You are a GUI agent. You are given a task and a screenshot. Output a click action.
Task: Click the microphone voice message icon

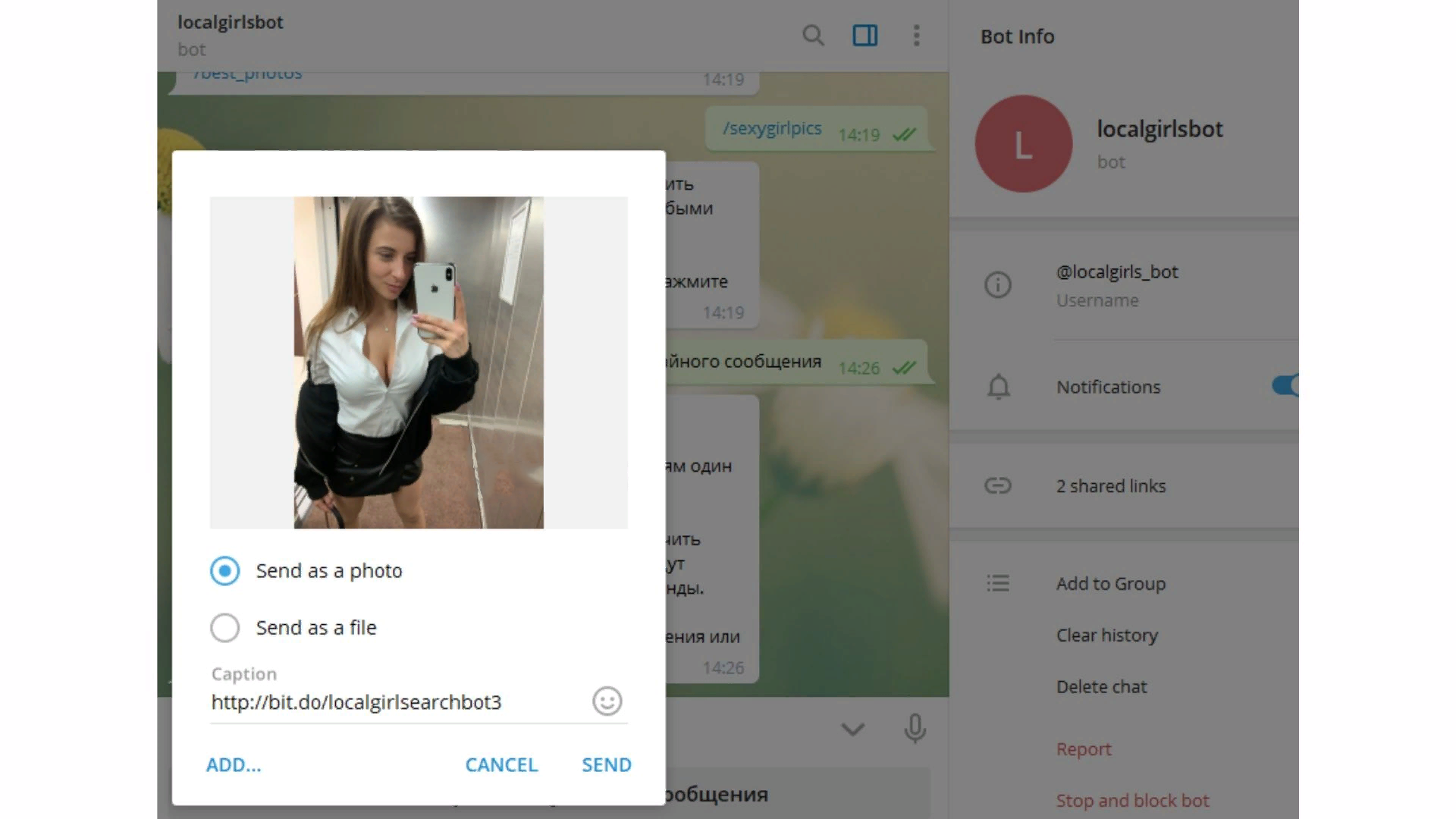click(x=915, y=729)
